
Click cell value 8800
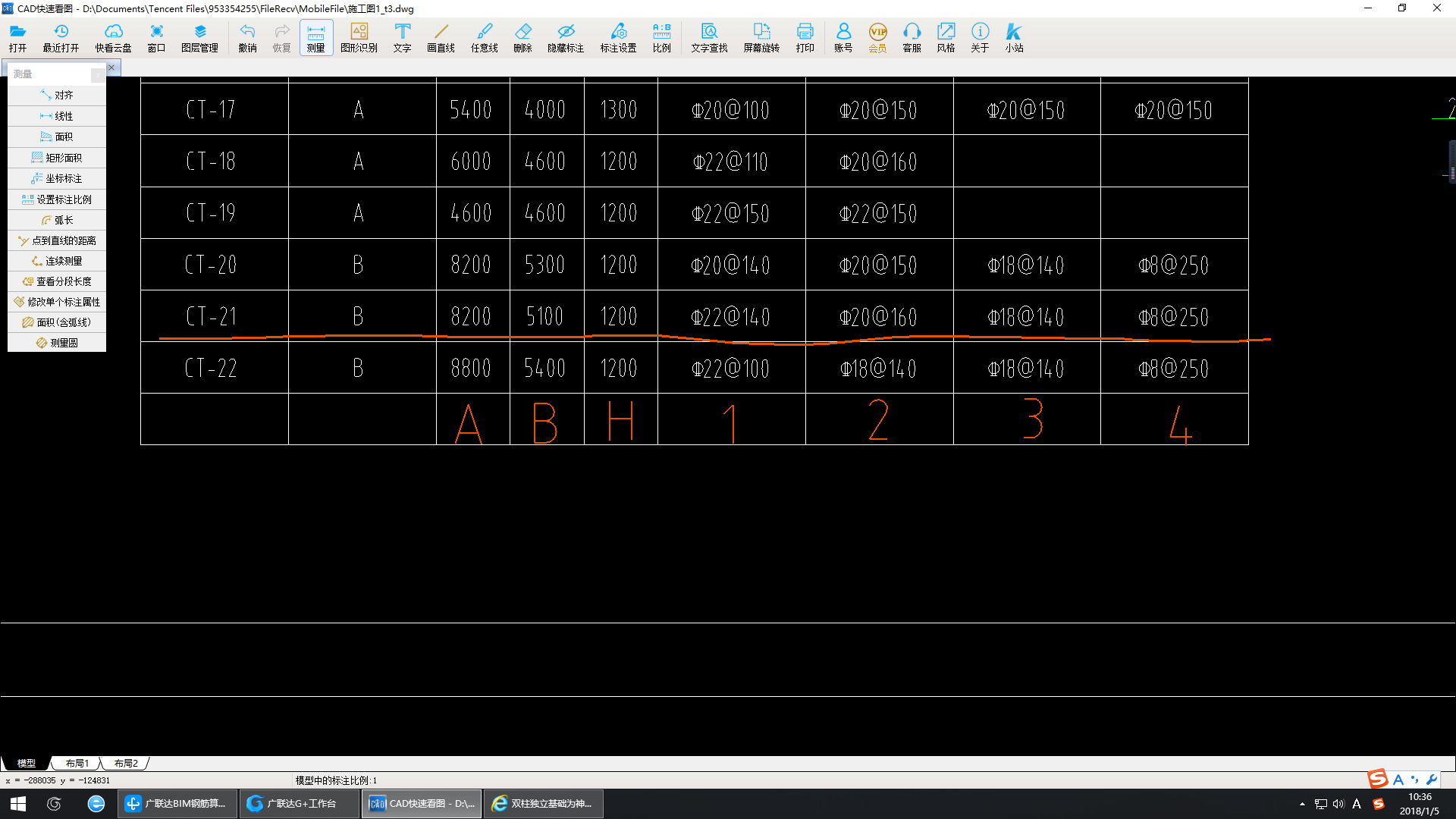click(x=471, y=369)
